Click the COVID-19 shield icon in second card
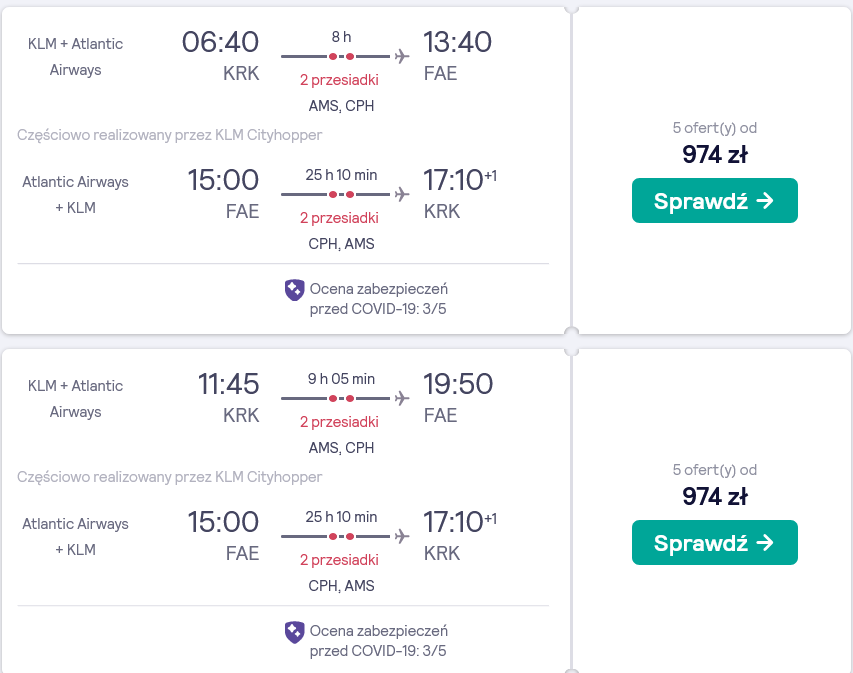The width and height of the screenshot is (853, 673). click(x=294, y=632)
